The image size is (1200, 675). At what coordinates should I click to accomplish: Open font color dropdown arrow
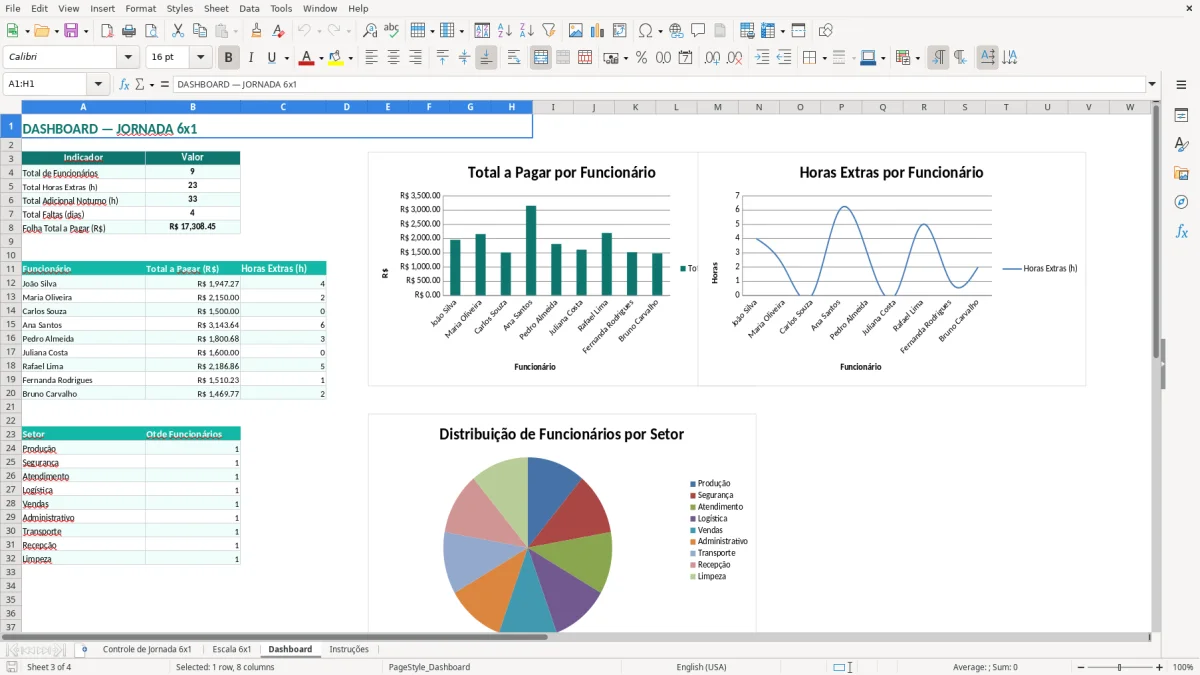coord(321,58)
